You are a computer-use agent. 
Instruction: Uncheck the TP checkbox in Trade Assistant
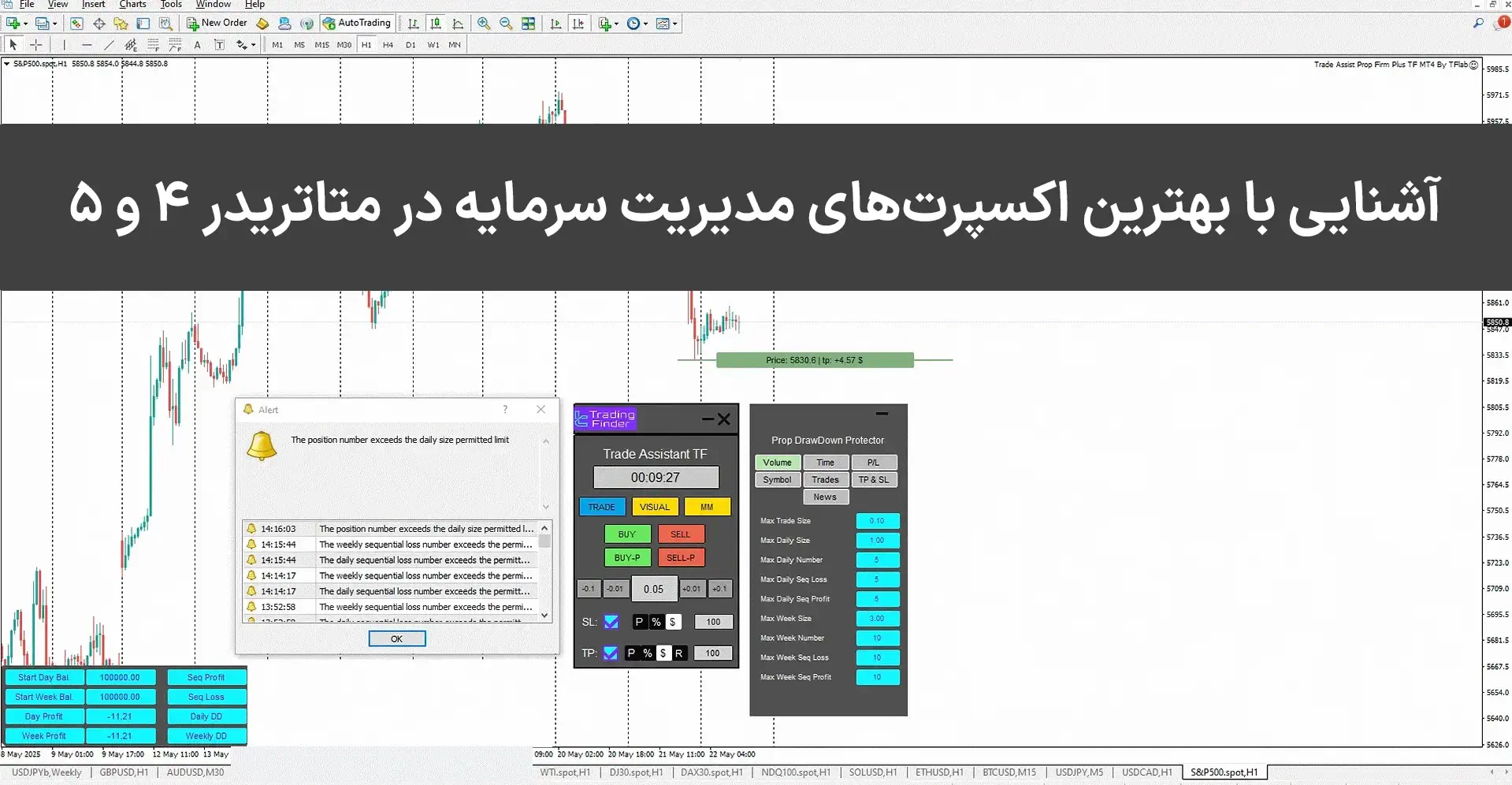point(611,653)
